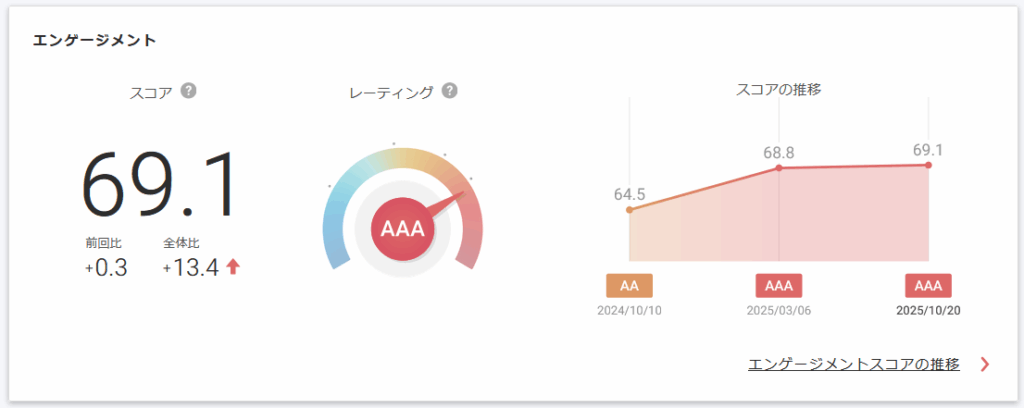Click the AAA circle in the rating gauge
The width and height of the screenshot is (1024, 408).
coord(403,229)
